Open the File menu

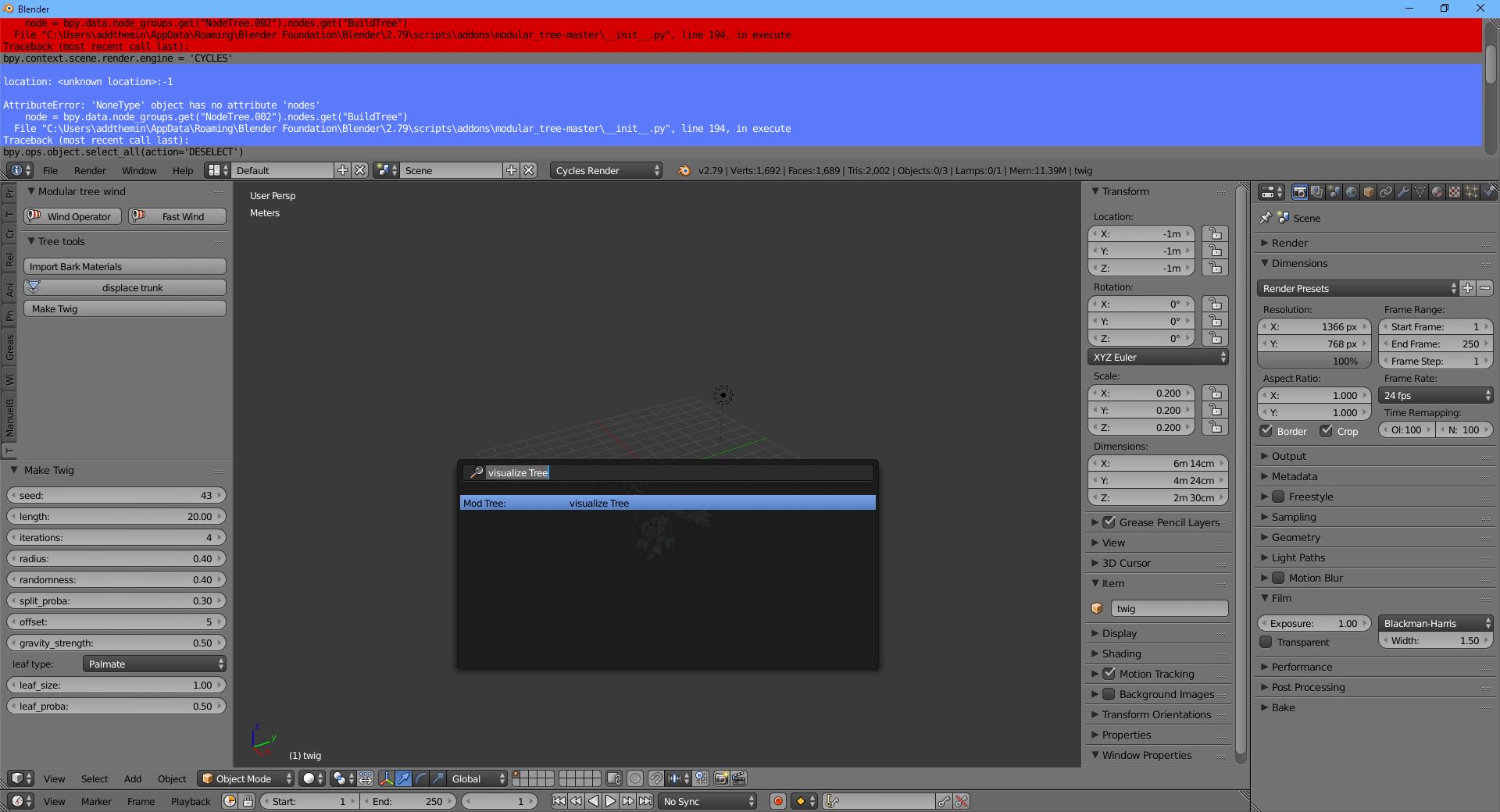[50, 170]
